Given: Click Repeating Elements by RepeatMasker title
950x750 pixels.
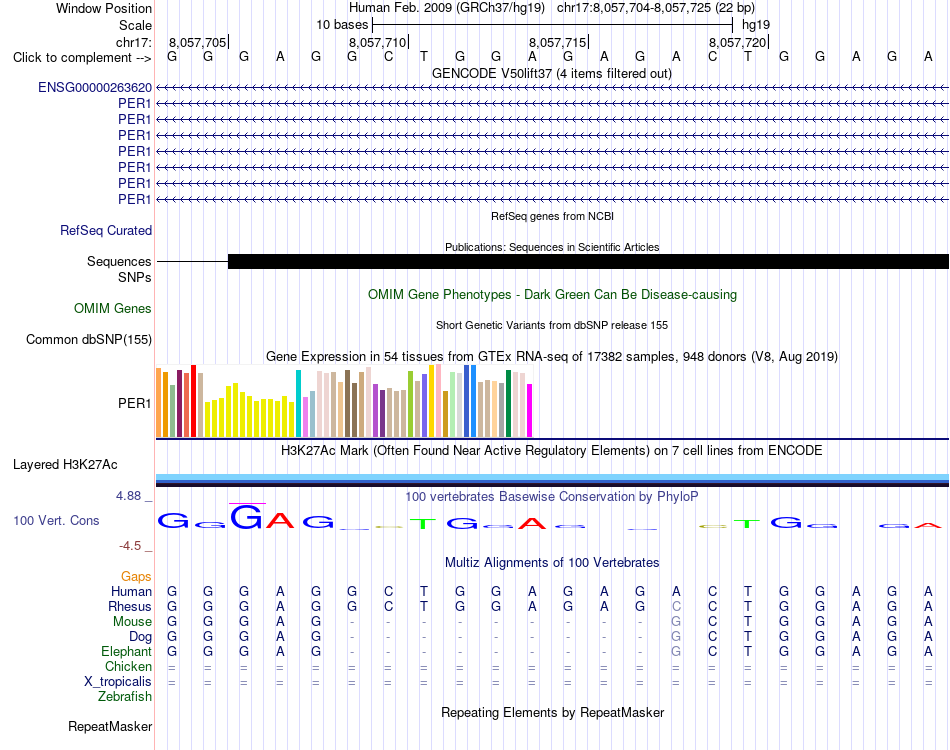Looking at the screenshot, I should pyautogui.click(x=552, y=713).
